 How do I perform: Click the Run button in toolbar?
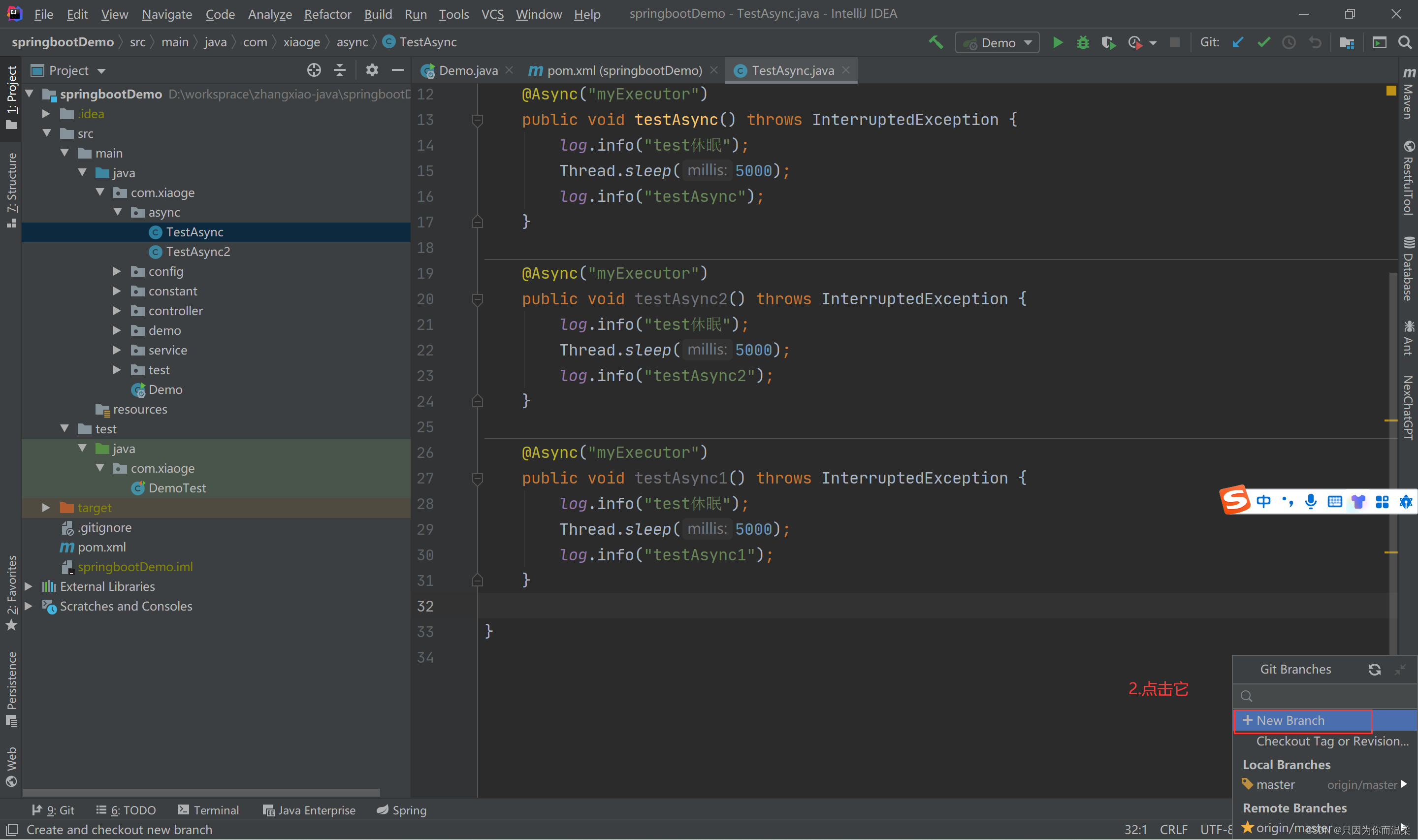coord(1059,42)
